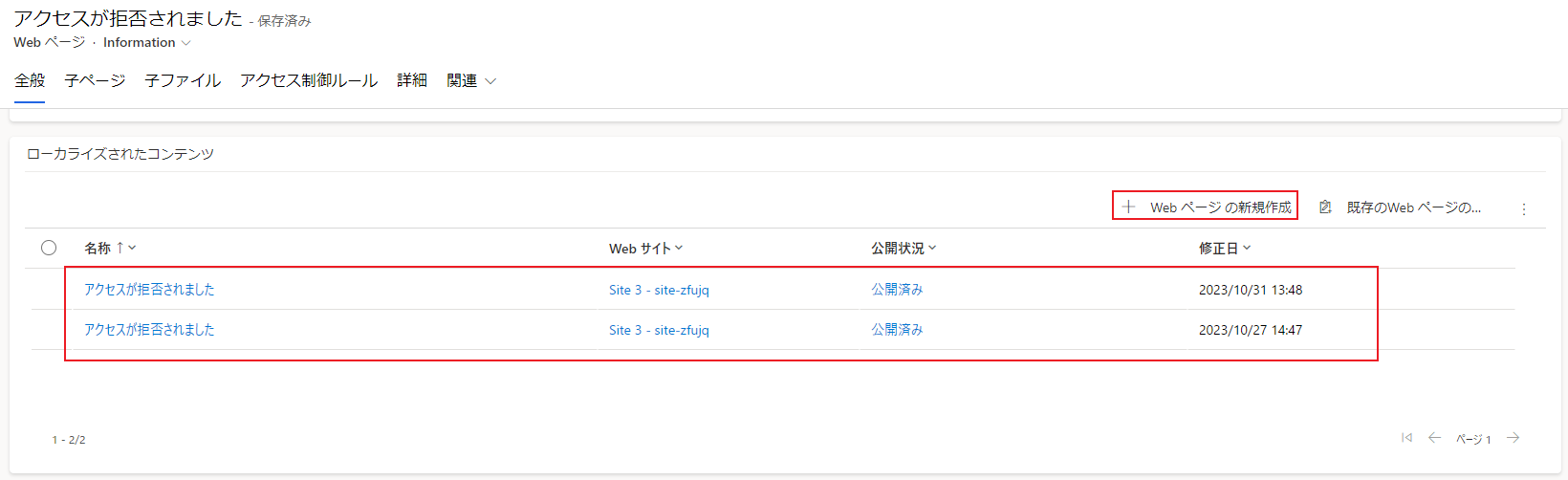
Task: Click the plus icon for new web page
Action: (x=1128, y=207)
